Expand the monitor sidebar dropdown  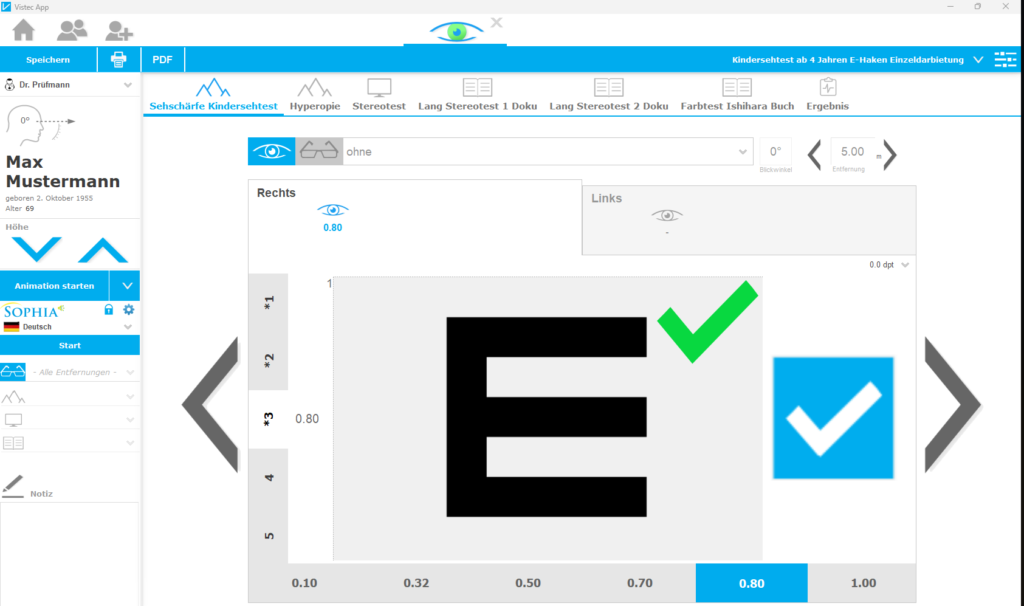coord(130,420)
